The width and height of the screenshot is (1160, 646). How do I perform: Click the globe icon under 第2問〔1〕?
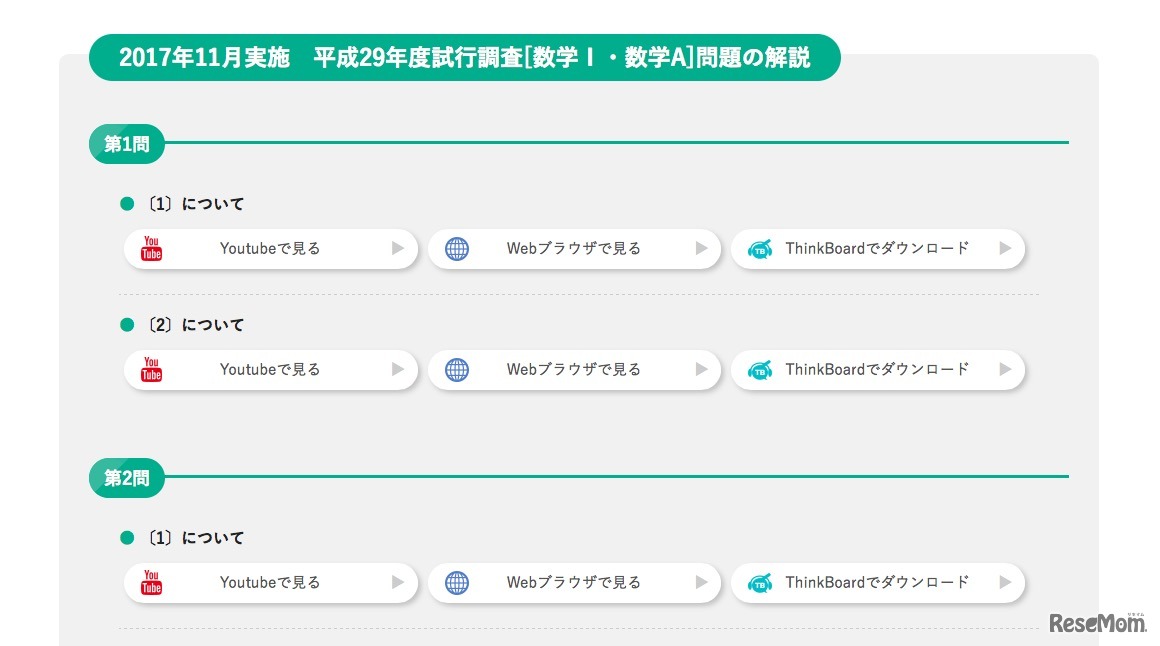pyautogui.click(x=457, y=582)
